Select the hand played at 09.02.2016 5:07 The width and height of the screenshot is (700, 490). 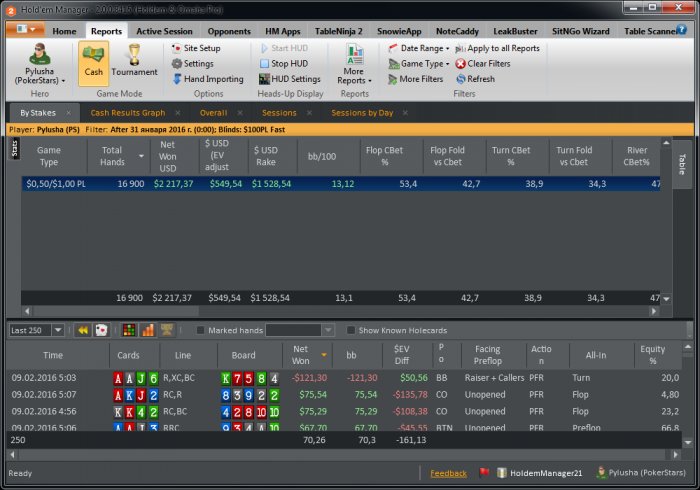(x=344, y=395)
